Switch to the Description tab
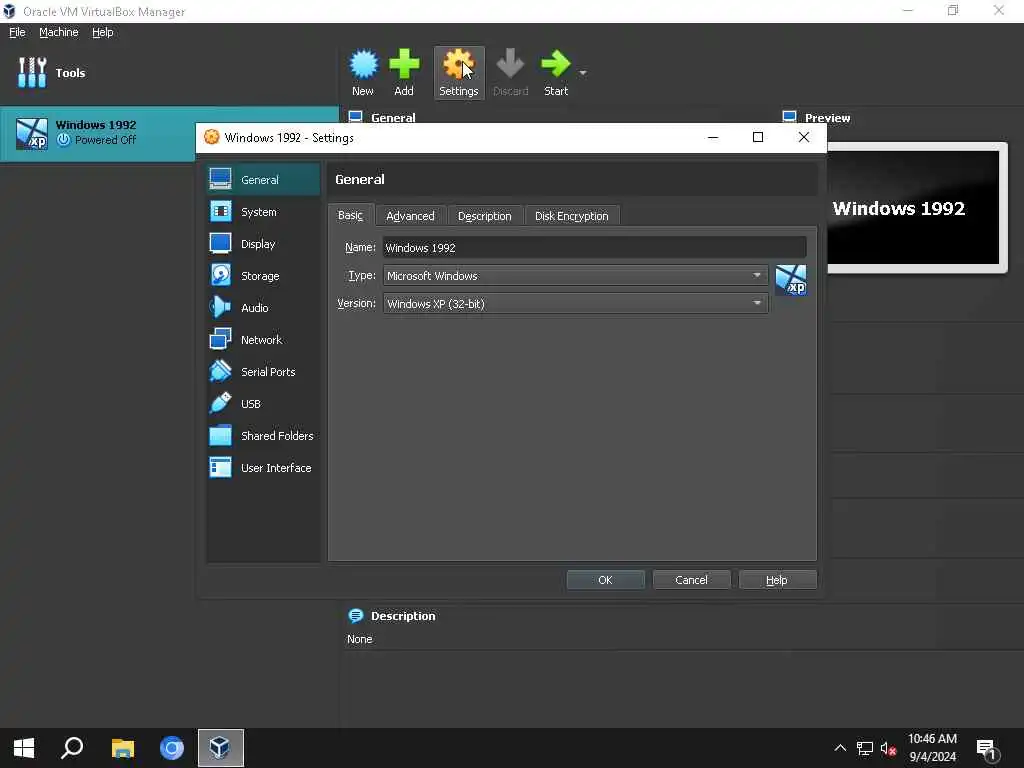The height and width of the screenshot is (768, 1024). [485, 216]
